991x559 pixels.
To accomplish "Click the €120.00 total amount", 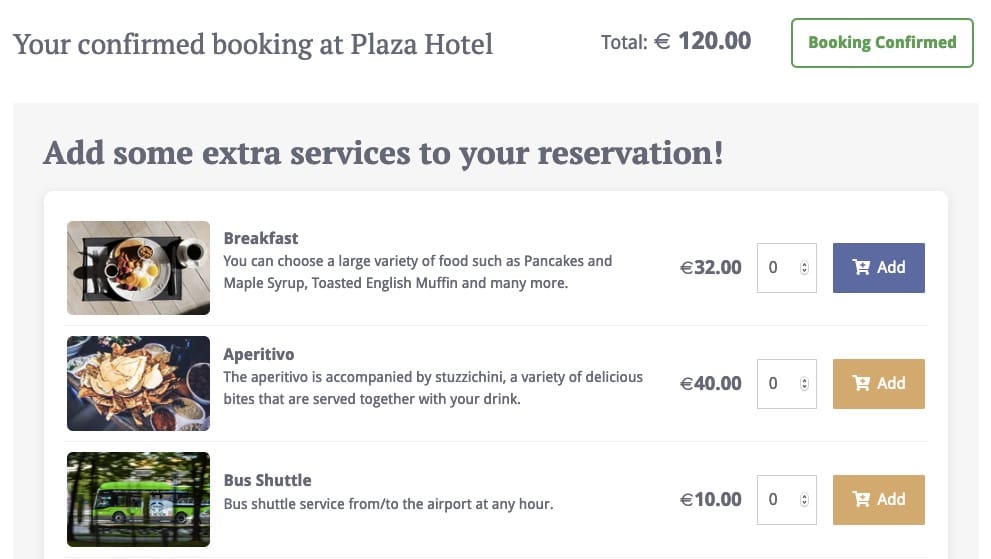I will point(703,42).
